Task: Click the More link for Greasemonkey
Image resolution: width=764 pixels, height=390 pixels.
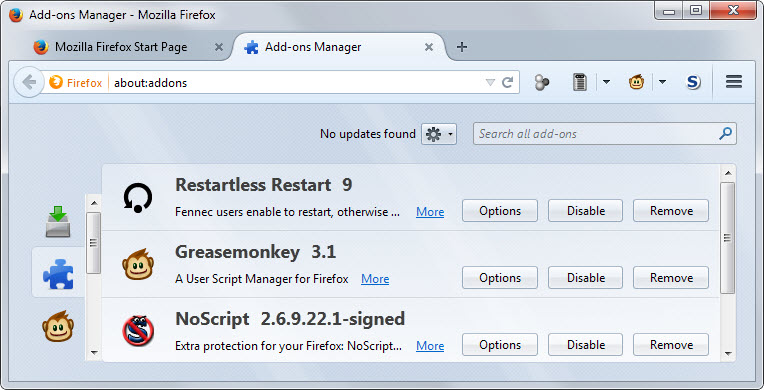Action: coord(375,279)
